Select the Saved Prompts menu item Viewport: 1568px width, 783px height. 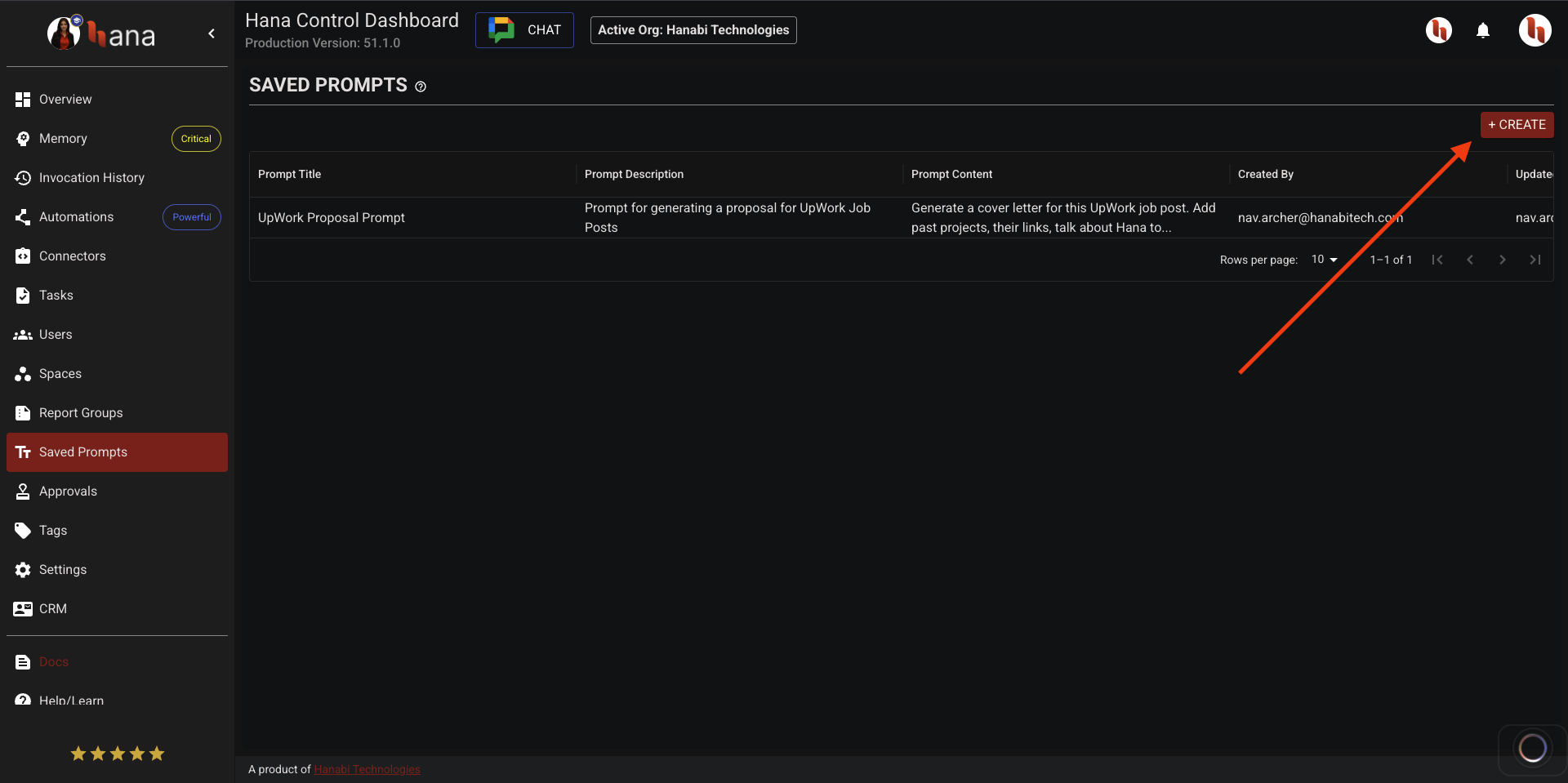click(117, 452)
